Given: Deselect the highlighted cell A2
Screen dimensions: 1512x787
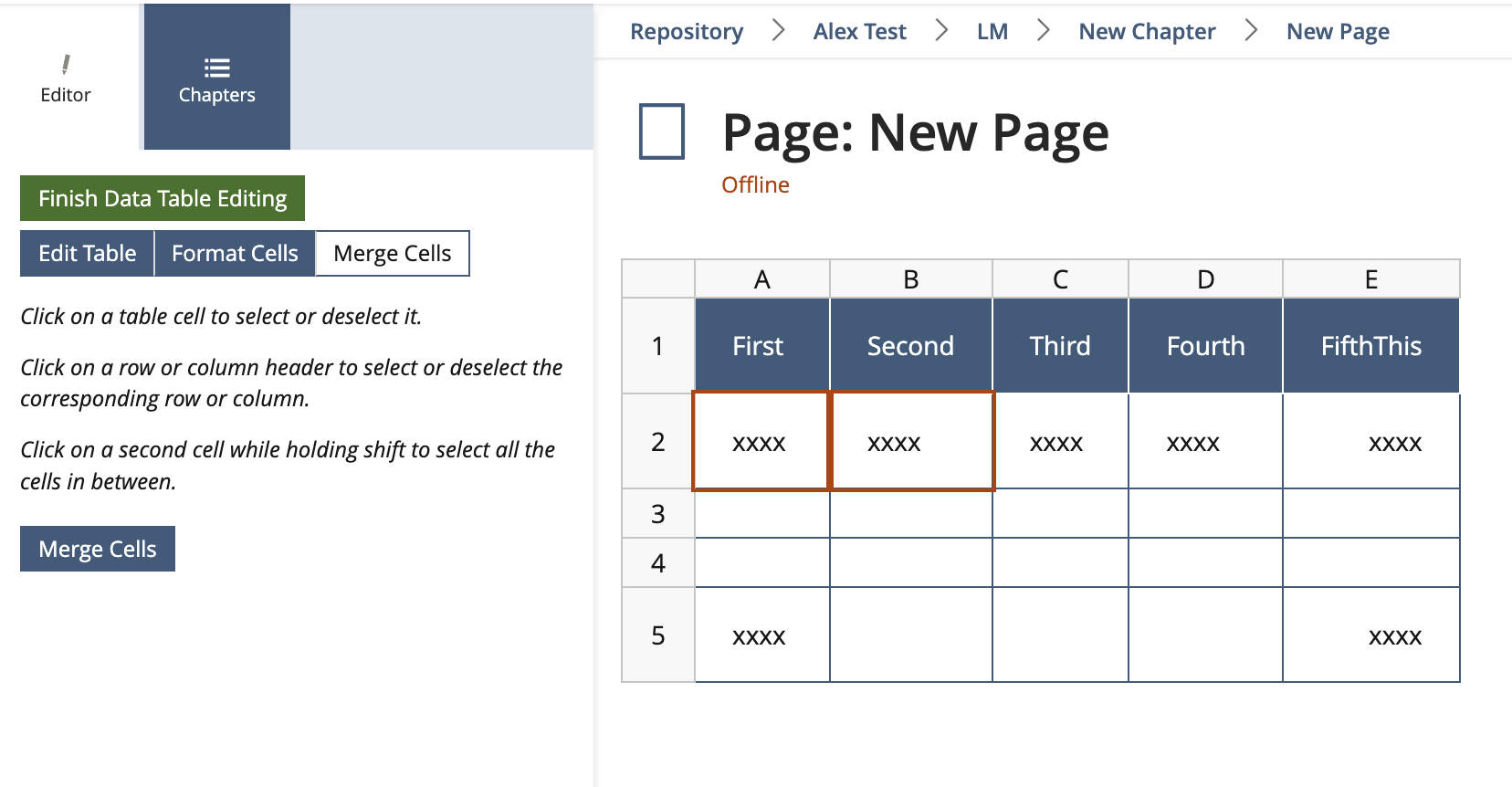Looking at the screenshot, I should 761,442.
